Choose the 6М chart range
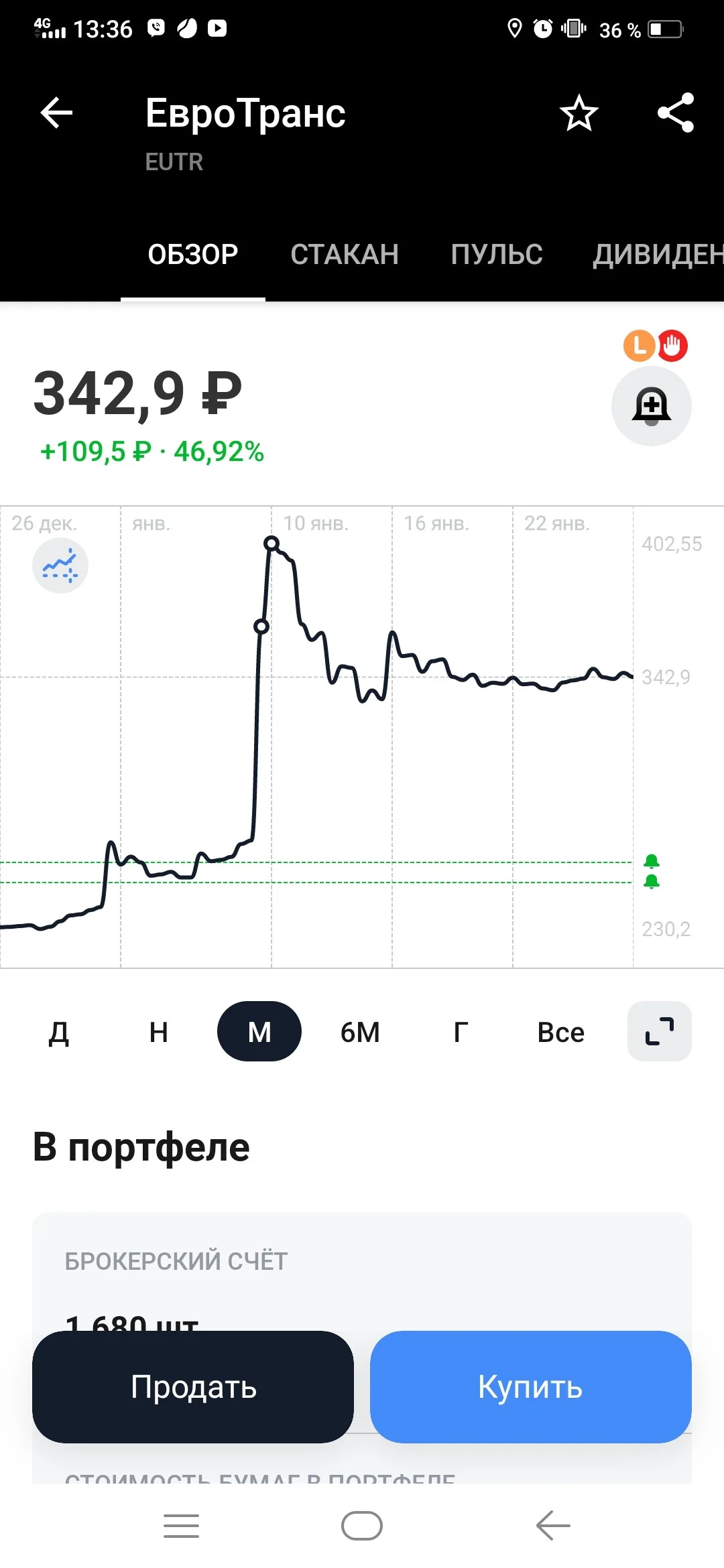 360,1032
